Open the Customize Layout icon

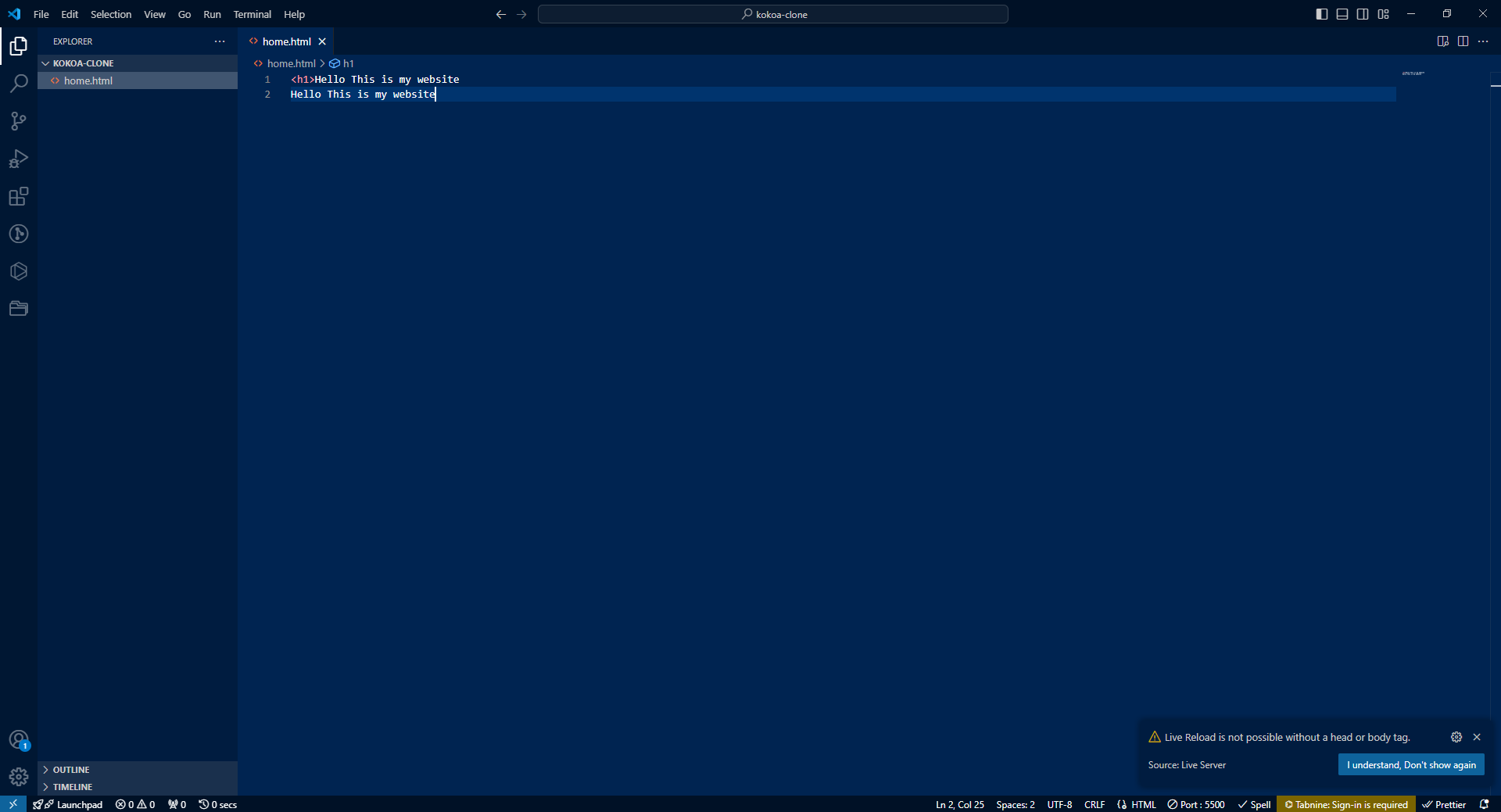pos(1383,14)
